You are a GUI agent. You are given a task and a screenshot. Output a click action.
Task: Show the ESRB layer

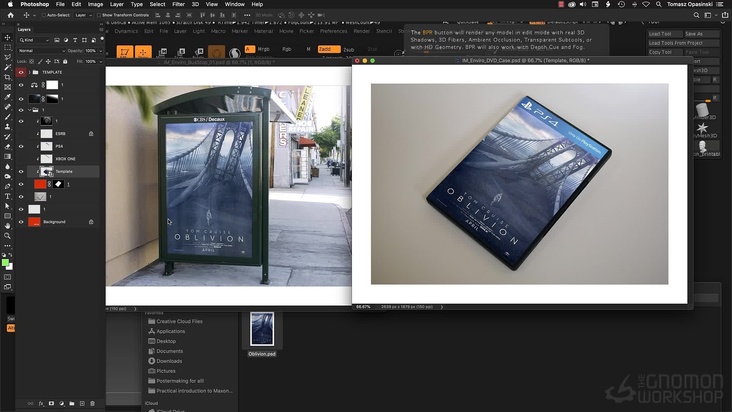tap(21, 133)
